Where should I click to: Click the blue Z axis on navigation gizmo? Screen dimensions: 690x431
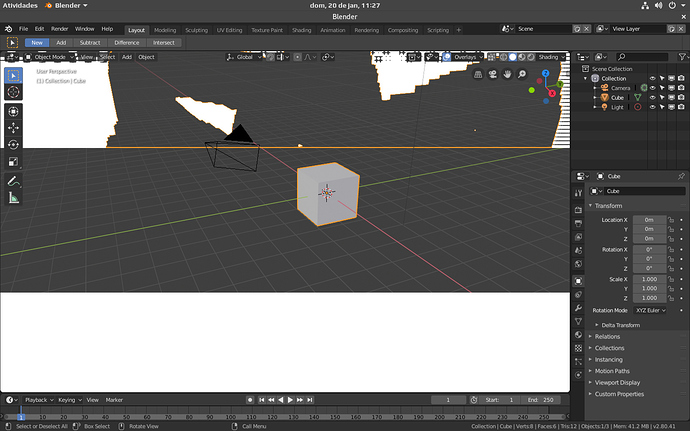[546, 73]
